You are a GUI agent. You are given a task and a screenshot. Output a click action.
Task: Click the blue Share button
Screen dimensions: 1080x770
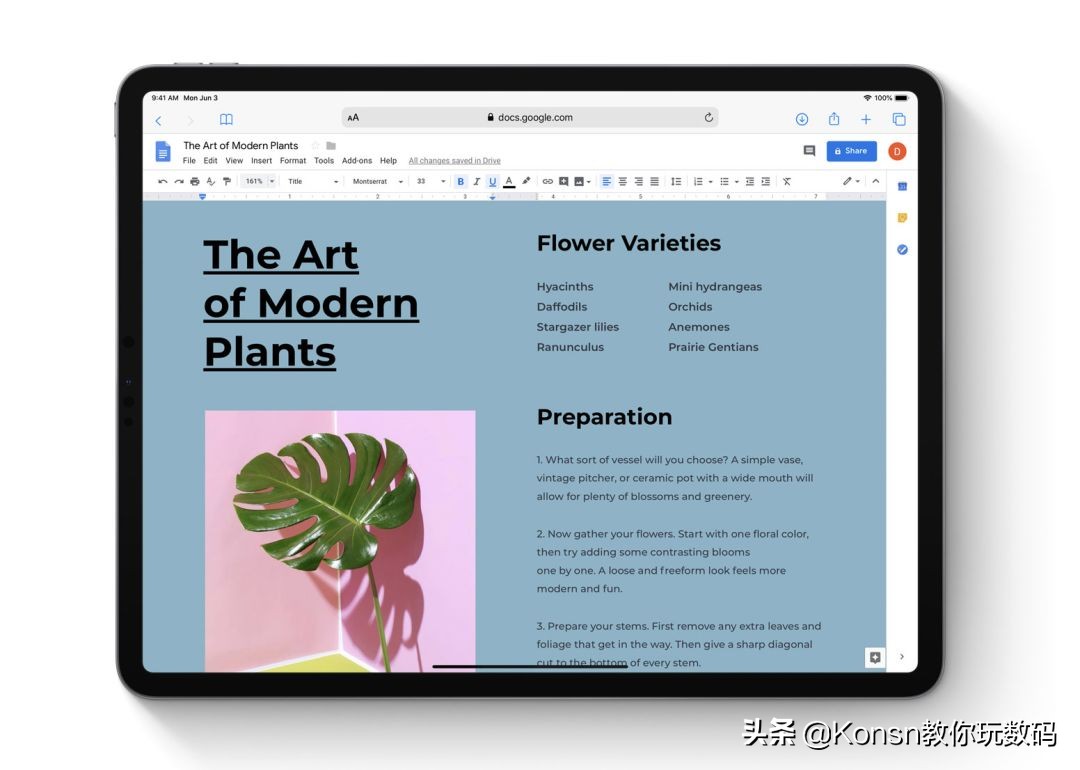(x=851, y=151)
